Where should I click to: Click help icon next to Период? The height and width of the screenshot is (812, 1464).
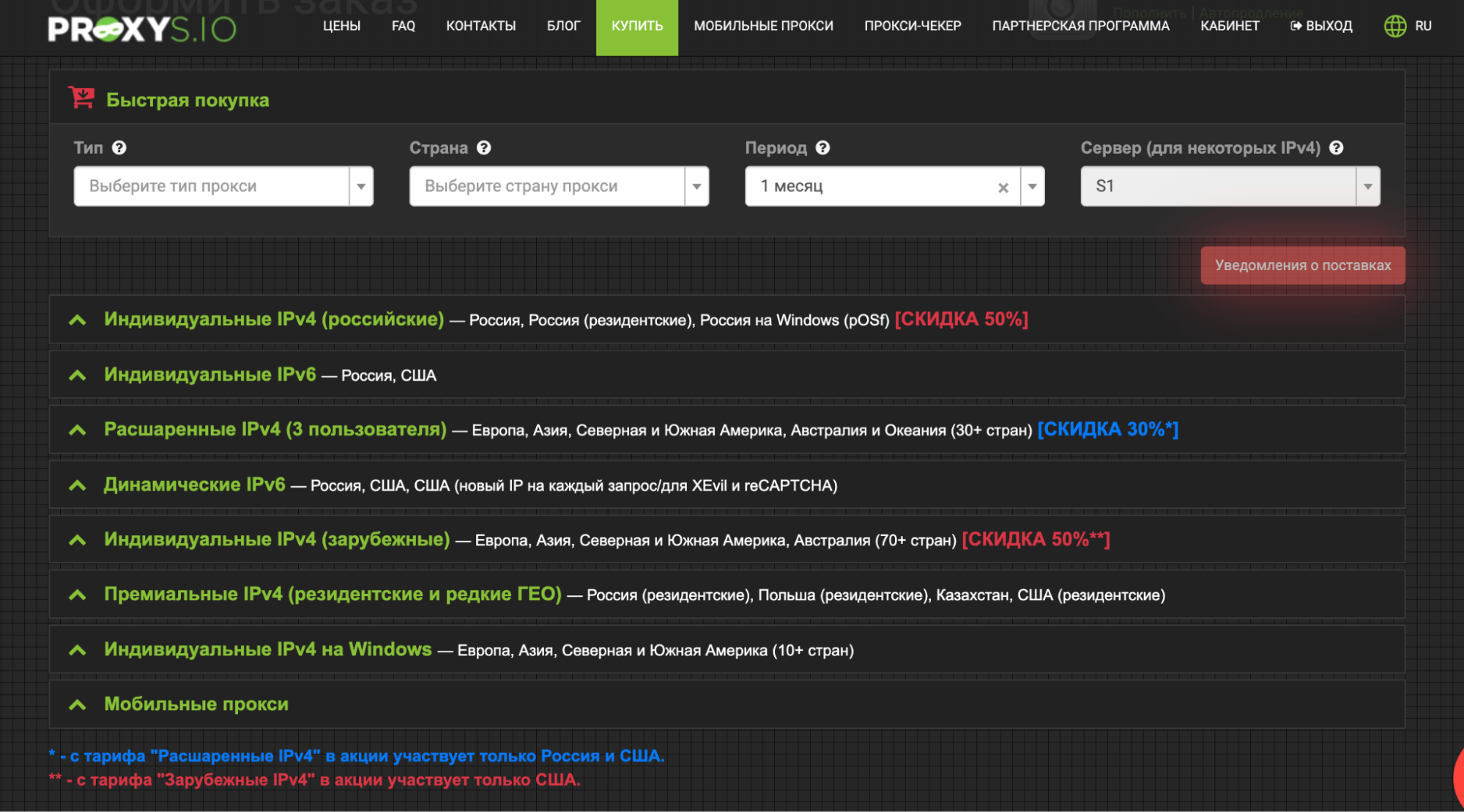(822, 148)
